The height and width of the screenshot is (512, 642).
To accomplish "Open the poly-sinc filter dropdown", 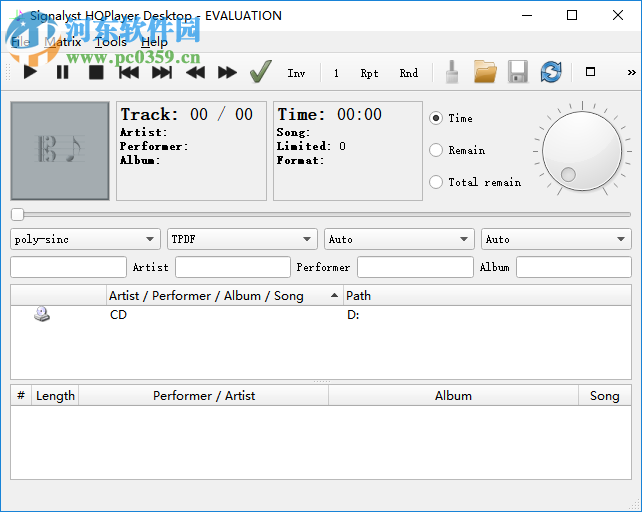I will [85, 239].
